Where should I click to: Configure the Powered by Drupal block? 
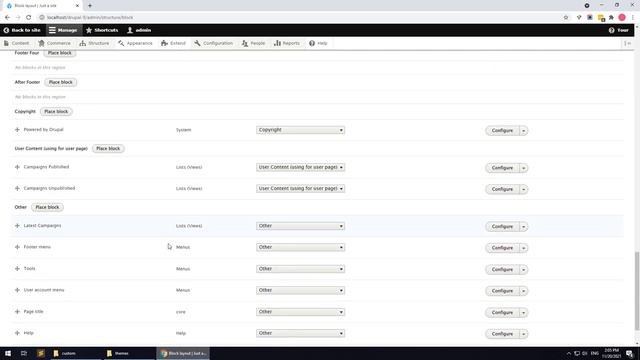tap(502, 131)
